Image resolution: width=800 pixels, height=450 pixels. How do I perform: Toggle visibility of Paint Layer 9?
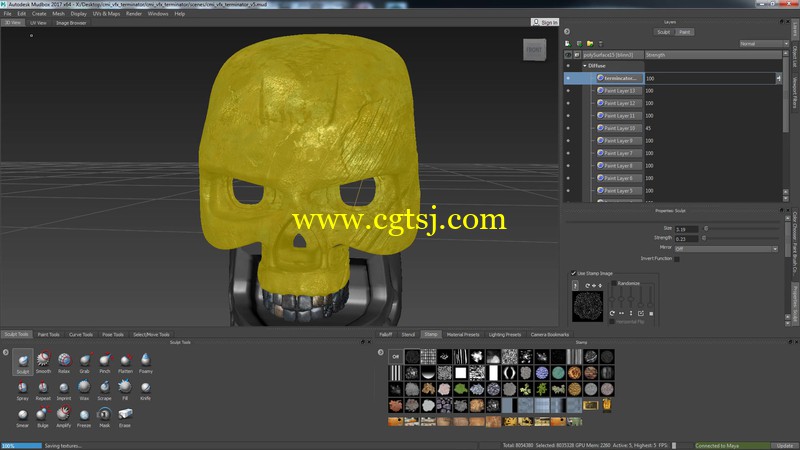tap(568, 141)
